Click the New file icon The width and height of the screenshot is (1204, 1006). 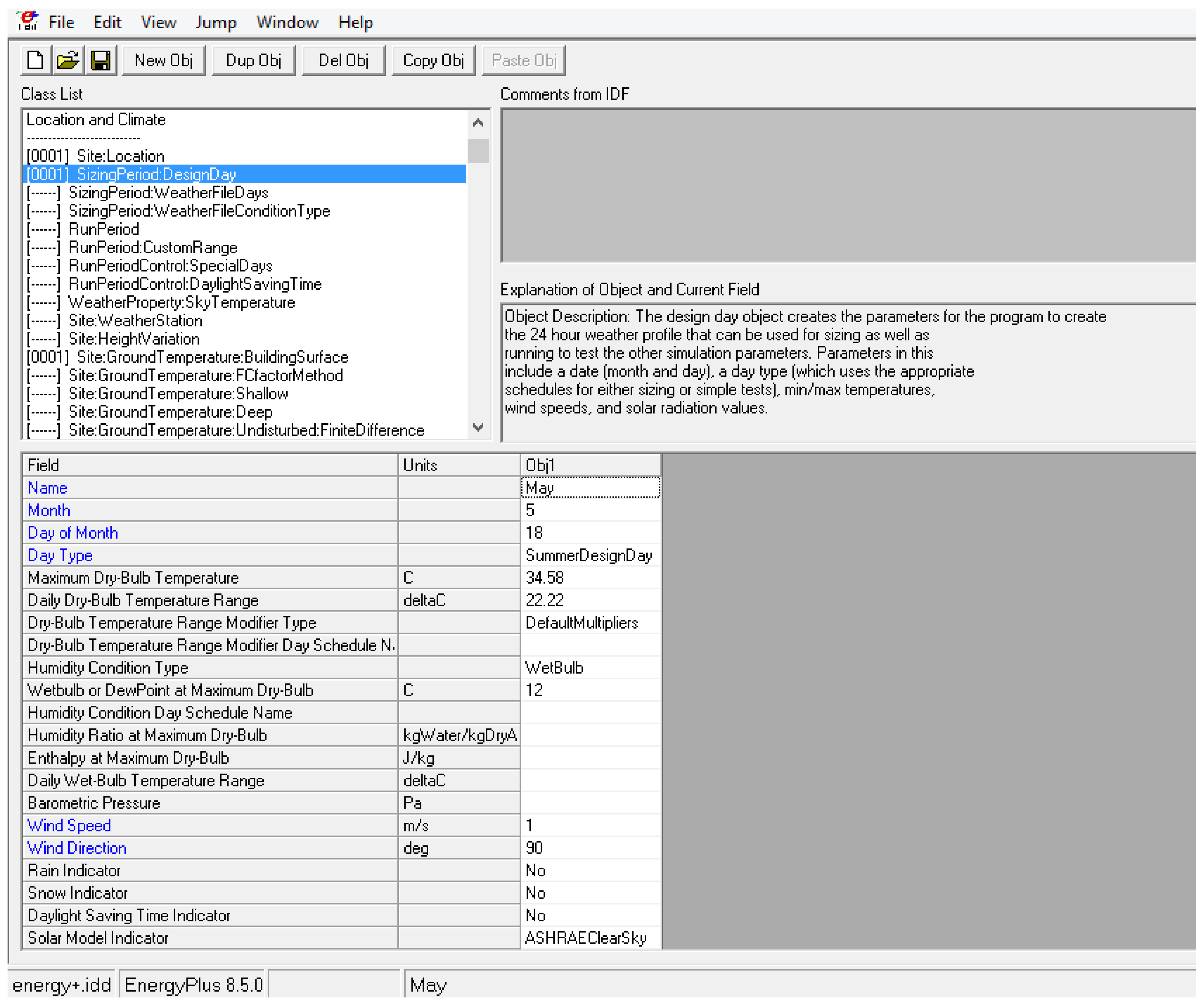[x=35, y=60]
